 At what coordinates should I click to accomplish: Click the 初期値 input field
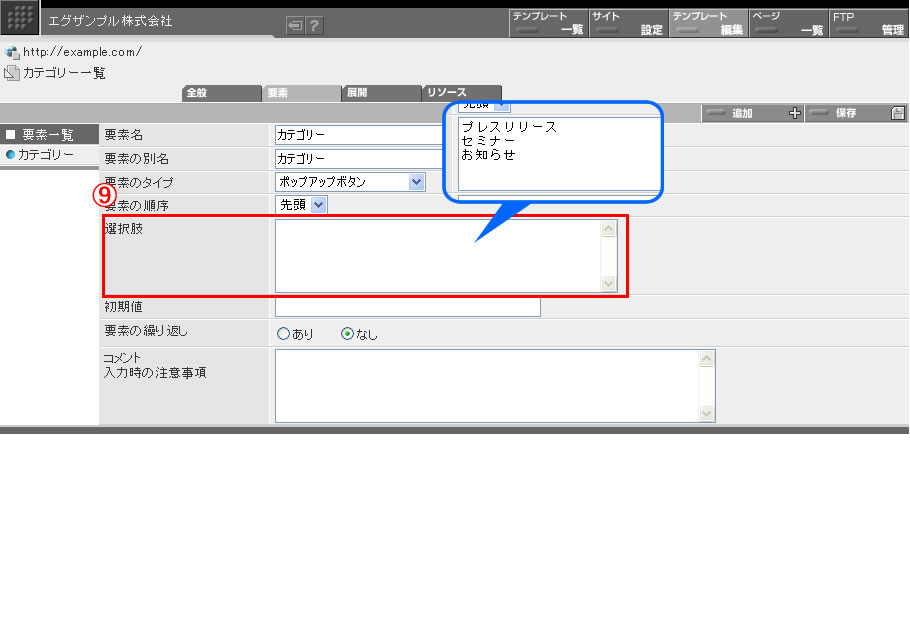[407, 307]
